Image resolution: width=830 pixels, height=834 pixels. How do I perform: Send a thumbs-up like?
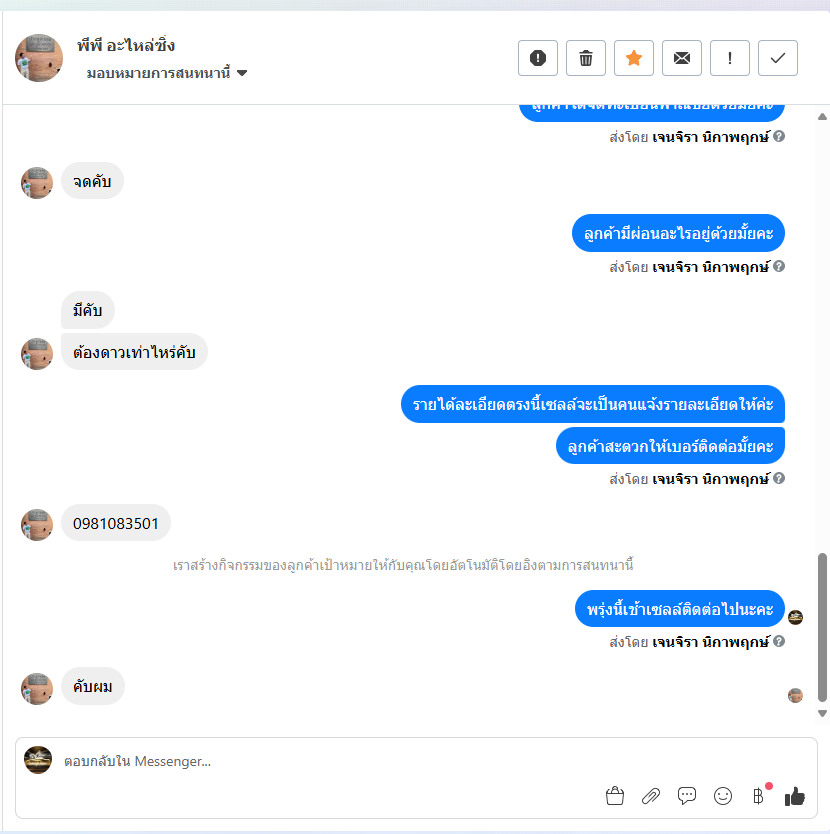pos(795,796)
